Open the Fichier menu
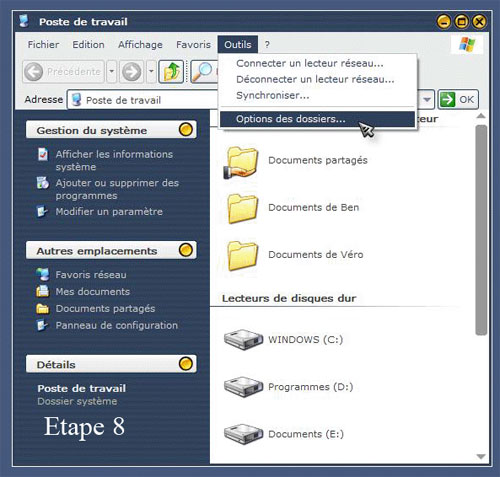Viewport: 500px width, 477px height. (43, 44)
